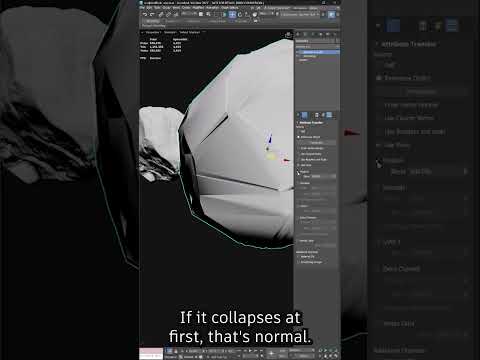This screenshot has width=480, height=360.
Task: Open the Create command panel tab
Action: (x=298, y=34)
